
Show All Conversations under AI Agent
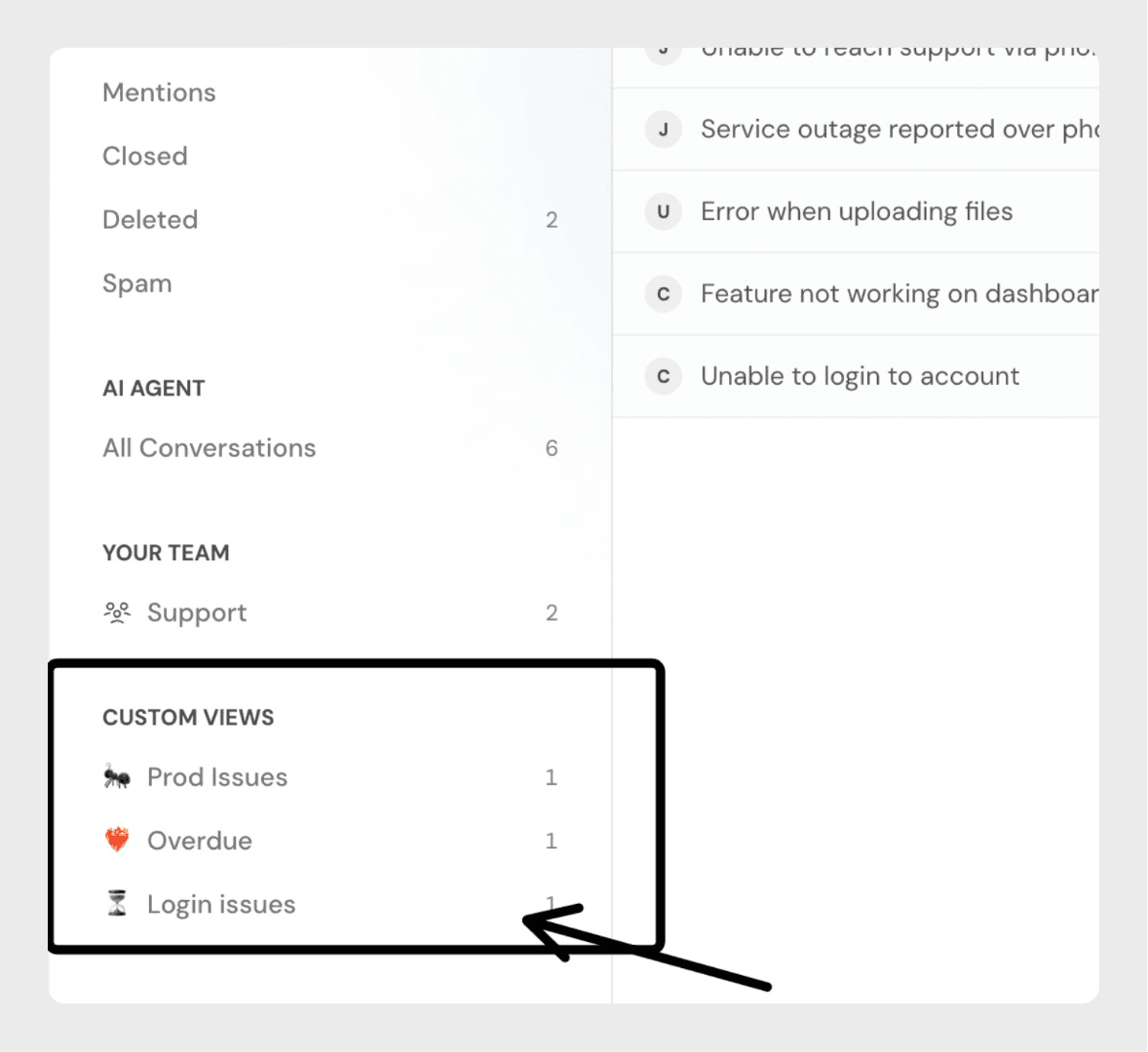point(210,448)
